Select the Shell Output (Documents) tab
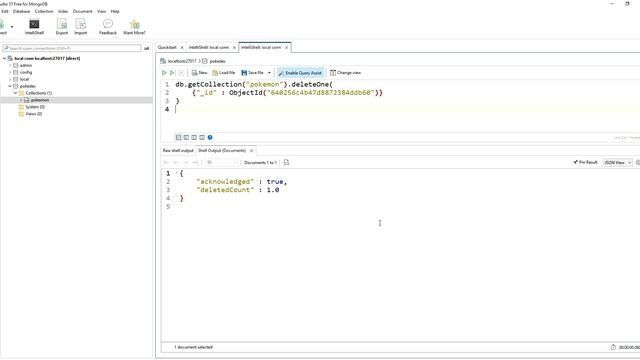The image size is (640, 360). click(x=222, y=151)
